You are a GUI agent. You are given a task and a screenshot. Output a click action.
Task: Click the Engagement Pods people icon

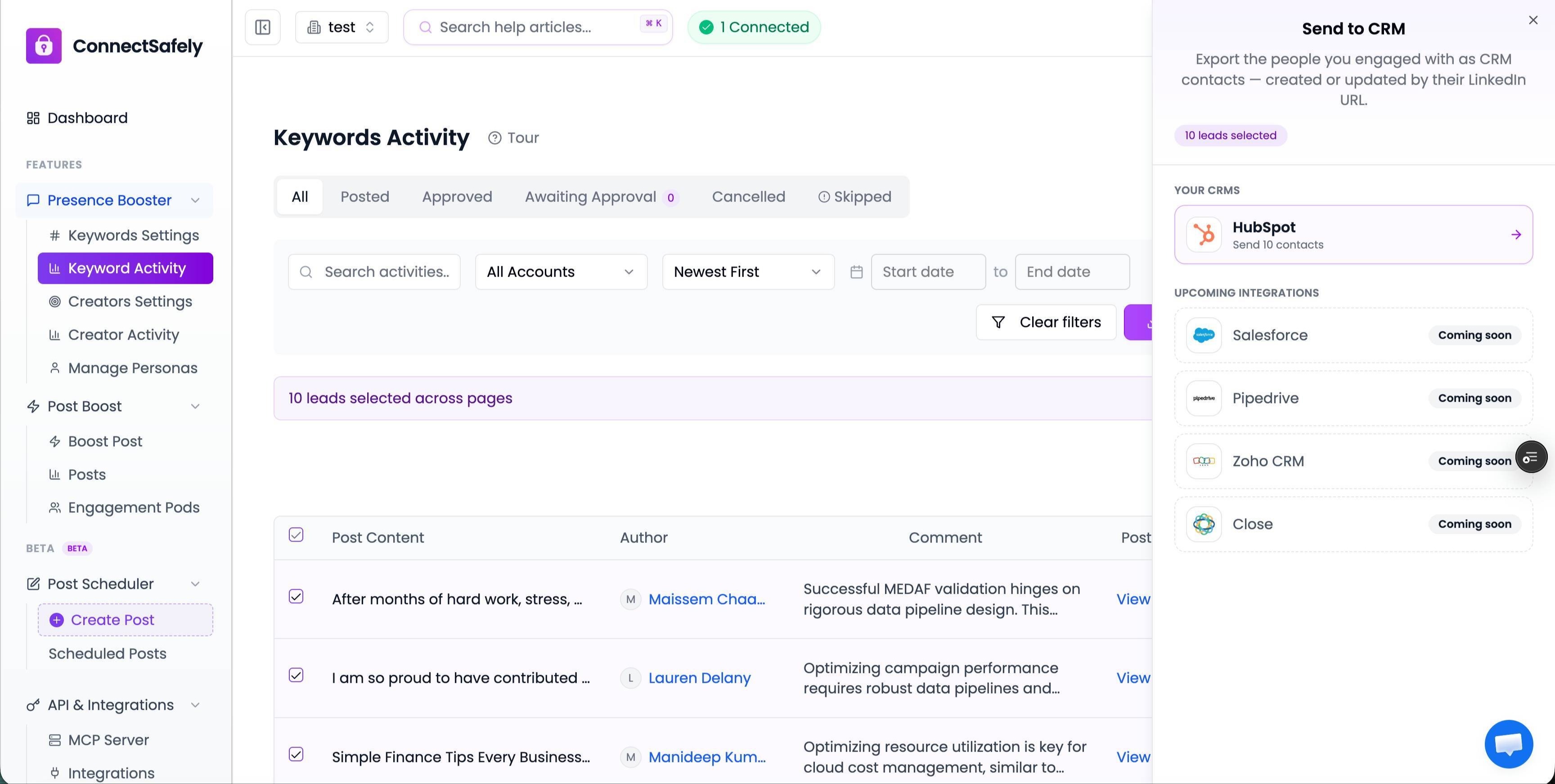pyautogui.click(x=54, y=508)
